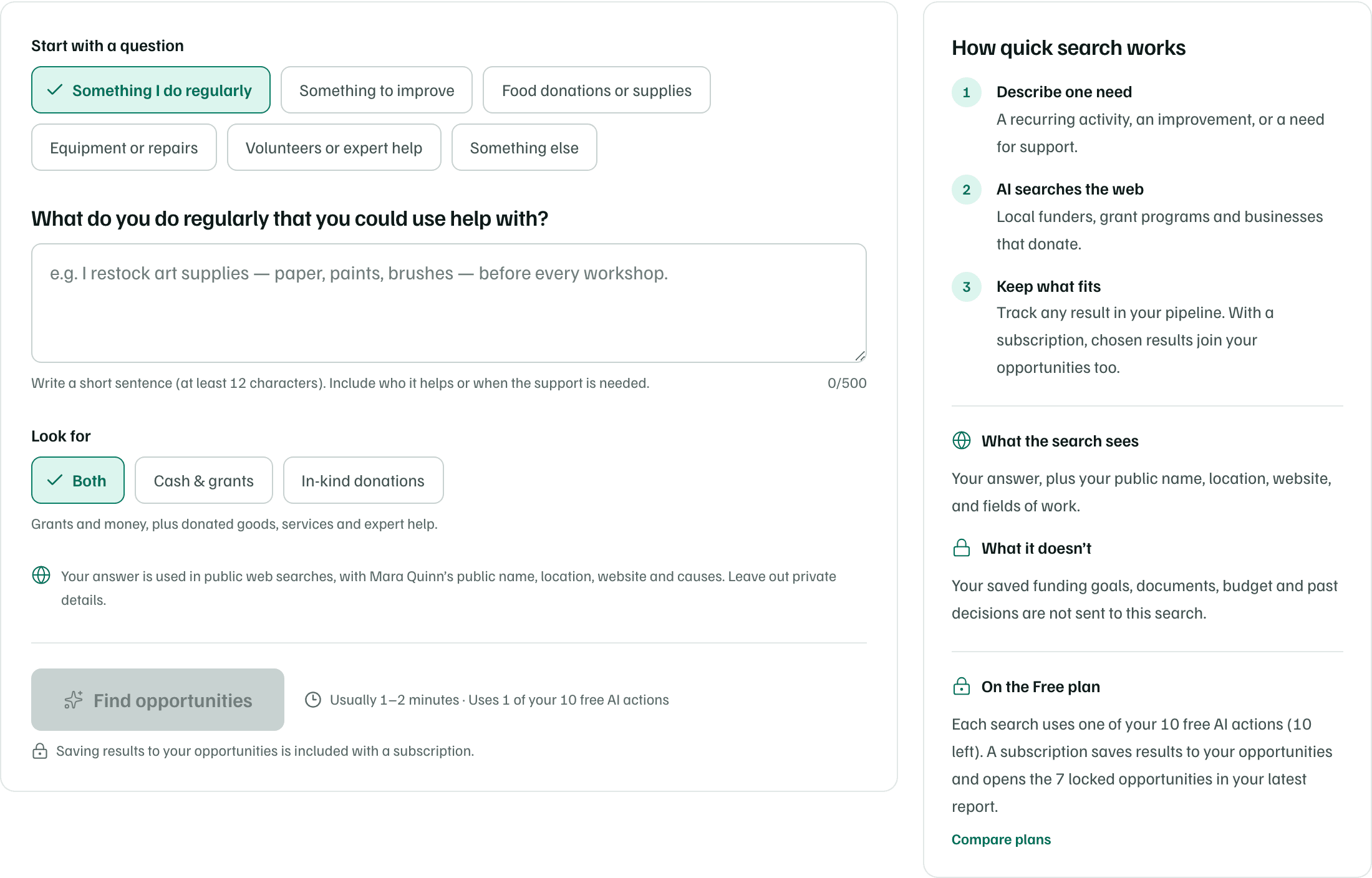Click the 'Describe one need' step title
Image resolution: width=1372 pixels, height=878 pixels.
point(1064,92)
